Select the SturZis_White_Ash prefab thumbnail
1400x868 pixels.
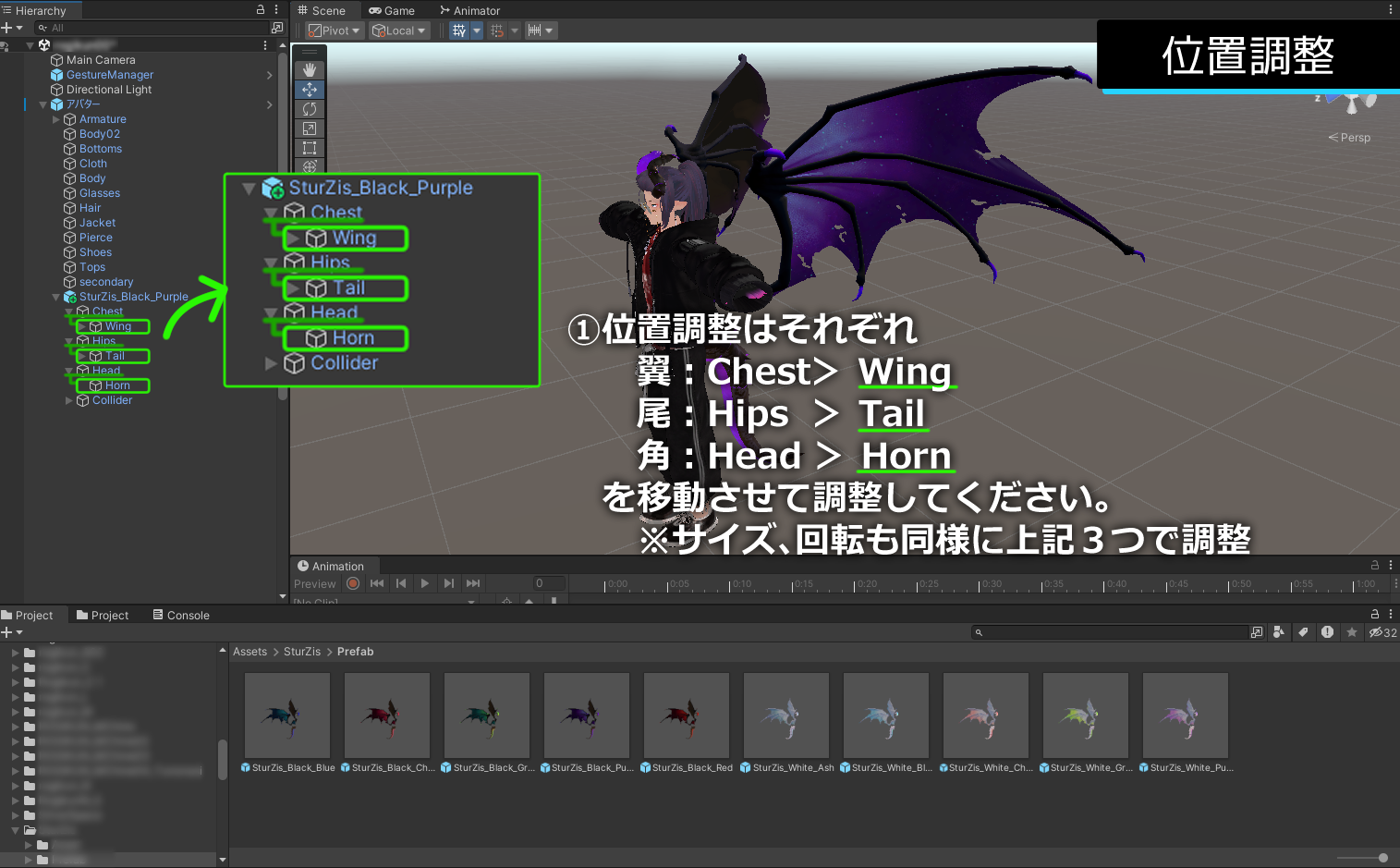[785, 715]
